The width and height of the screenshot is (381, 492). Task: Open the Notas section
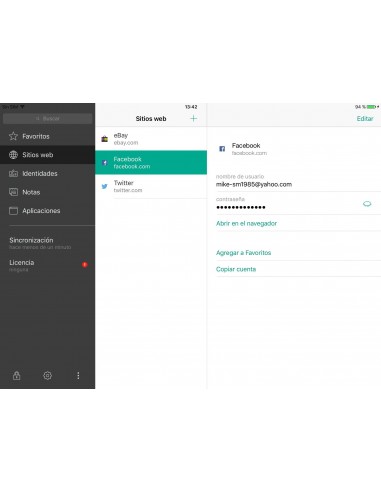pos(47,192)
